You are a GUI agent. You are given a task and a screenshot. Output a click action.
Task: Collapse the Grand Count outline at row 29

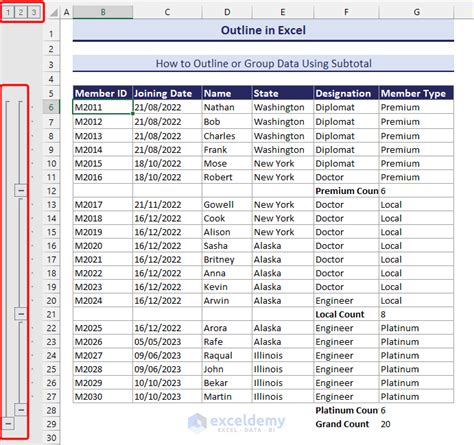8,424
